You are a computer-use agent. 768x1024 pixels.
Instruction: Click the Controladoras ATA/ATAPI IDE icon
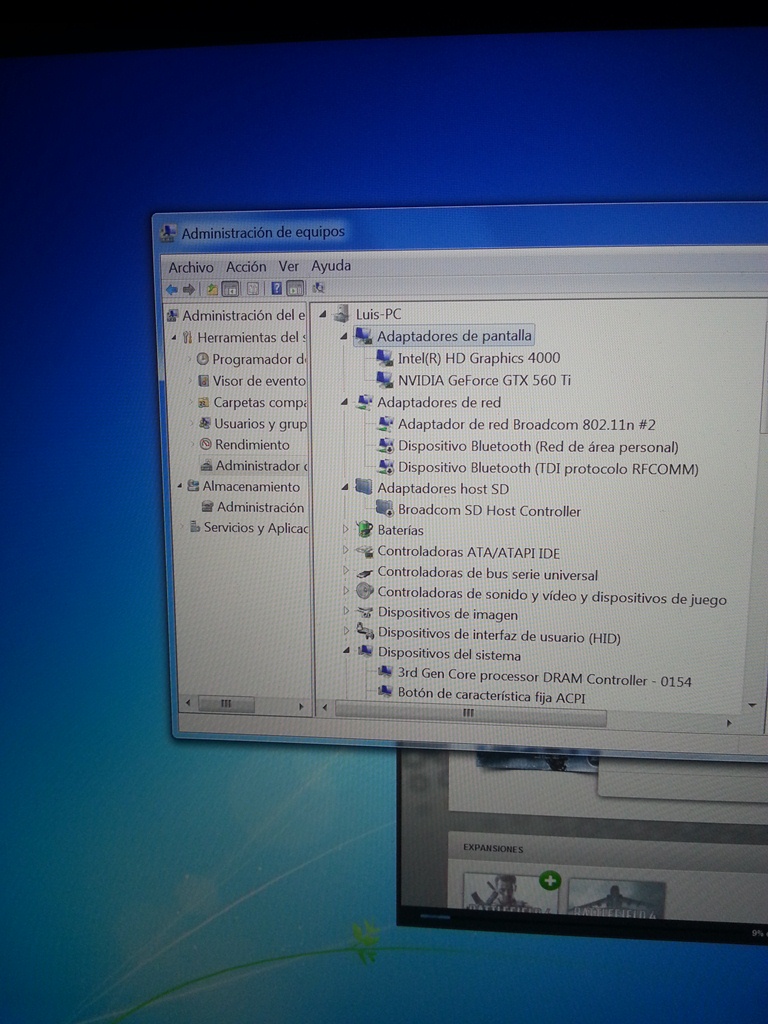(x=364, y=552)
